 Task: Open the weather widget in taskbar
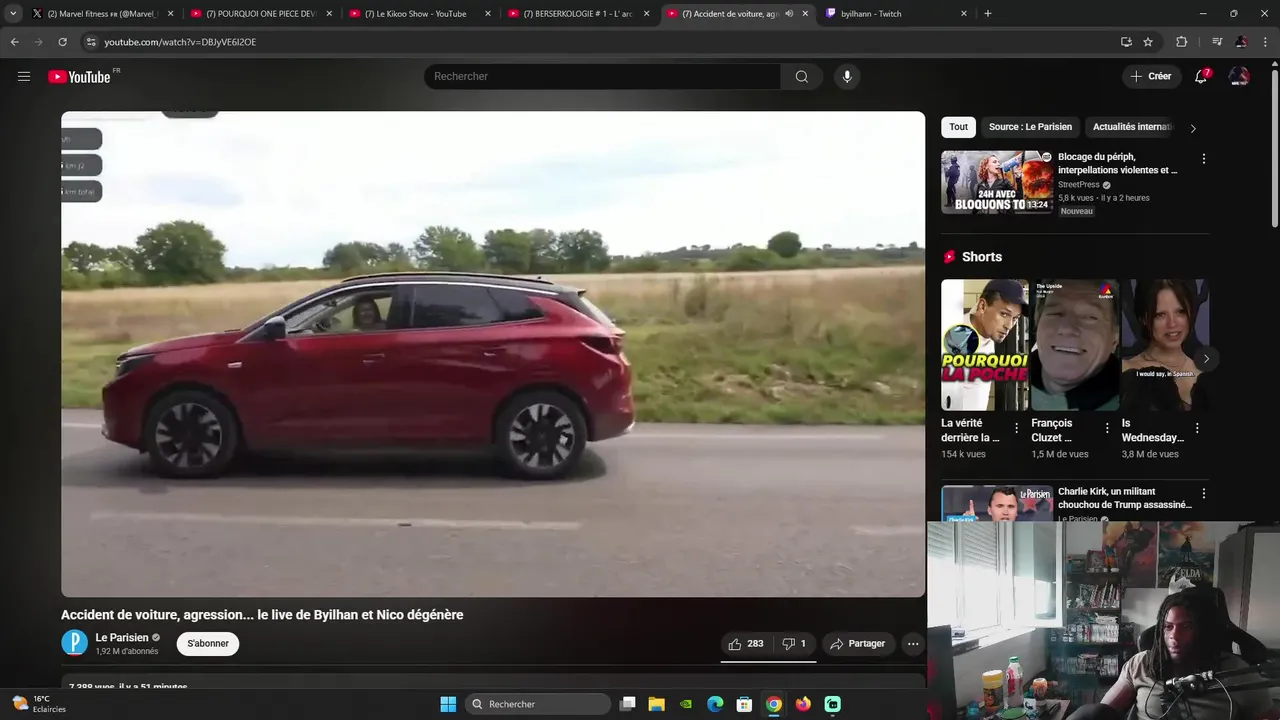pos(39,704)
